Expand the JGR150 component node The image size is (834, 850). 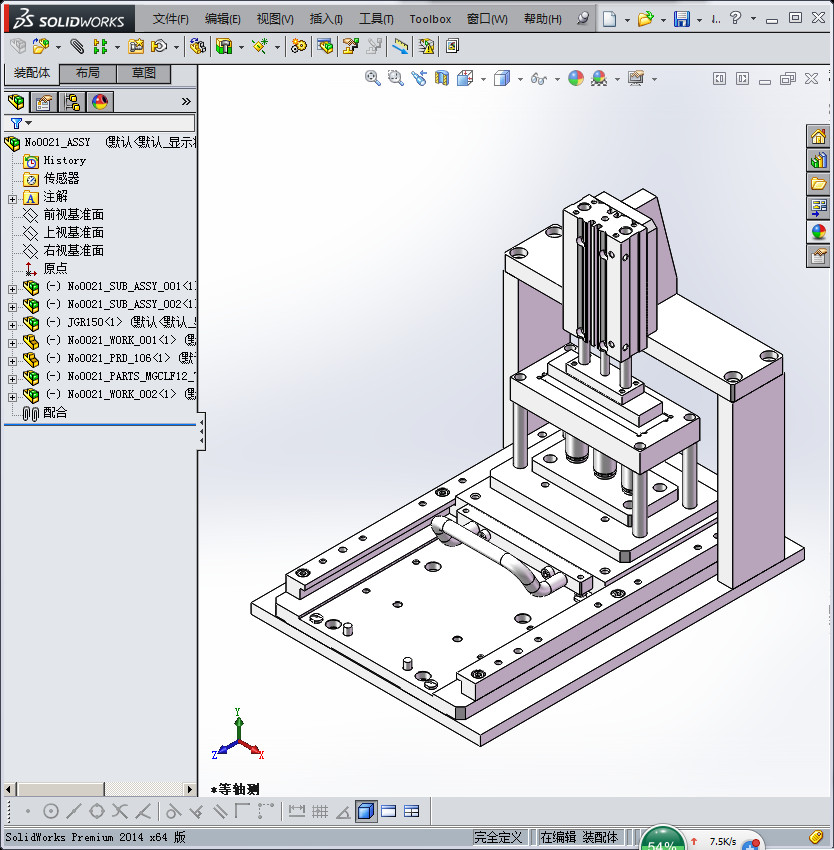pos(12,325)
